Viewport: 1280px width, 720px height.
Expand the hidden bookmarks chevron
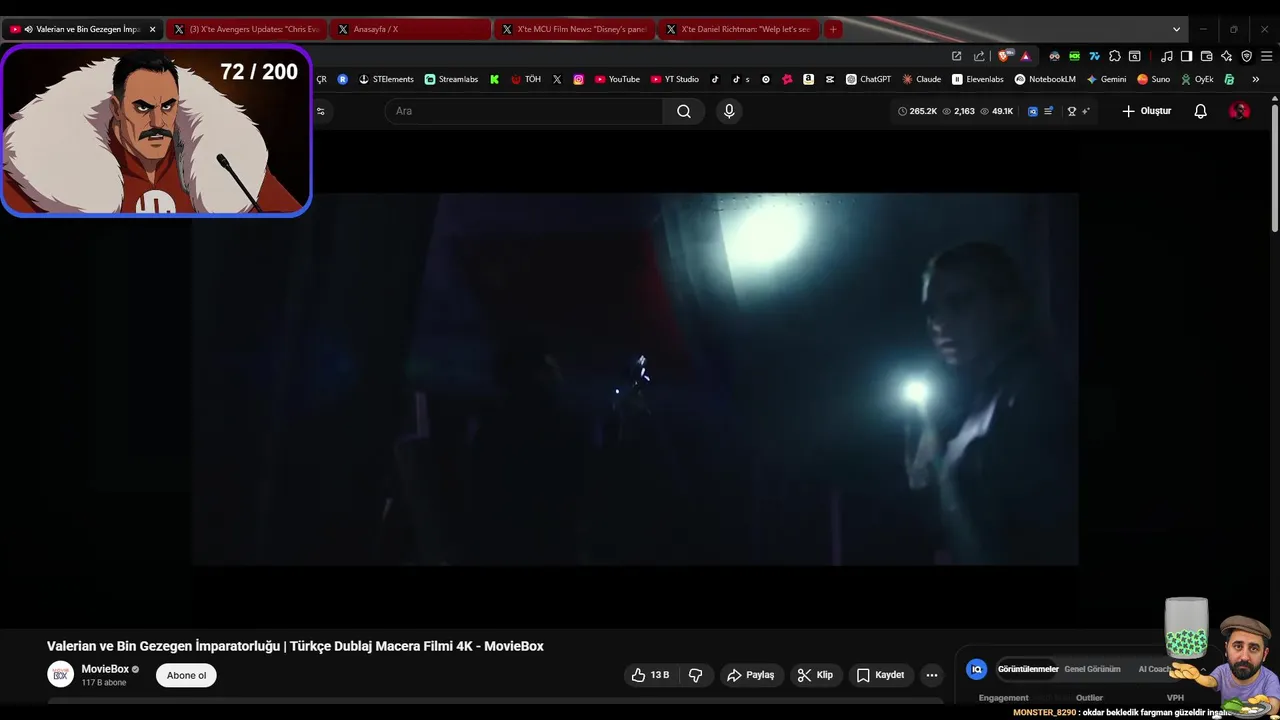1255,79
